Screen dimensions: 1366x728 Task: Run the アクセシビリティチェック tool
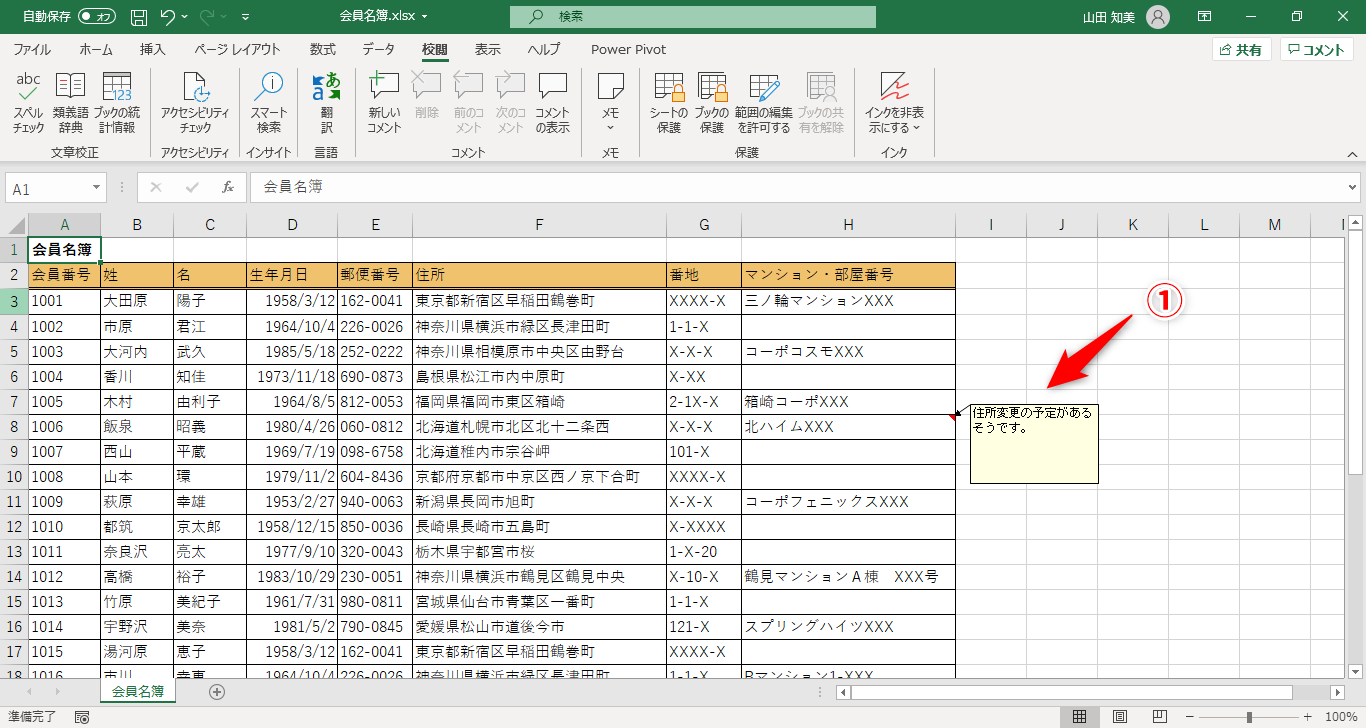pos(195,104)
